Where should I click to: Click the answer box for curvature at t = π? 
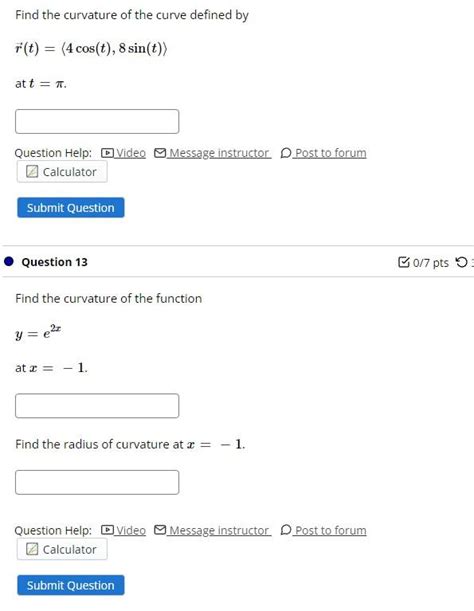[97, 122]
